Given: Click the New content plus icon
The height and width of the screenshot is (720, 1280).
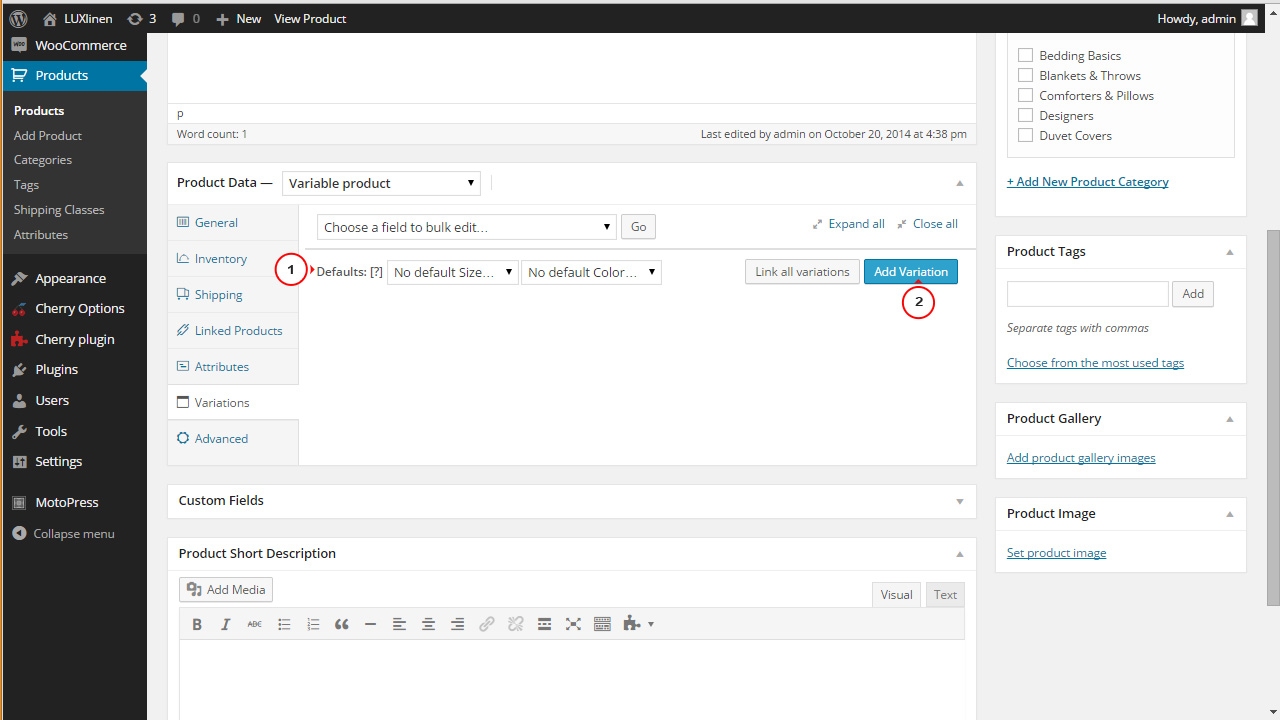Looking at the screenshot, I should [x=222, y=19].
